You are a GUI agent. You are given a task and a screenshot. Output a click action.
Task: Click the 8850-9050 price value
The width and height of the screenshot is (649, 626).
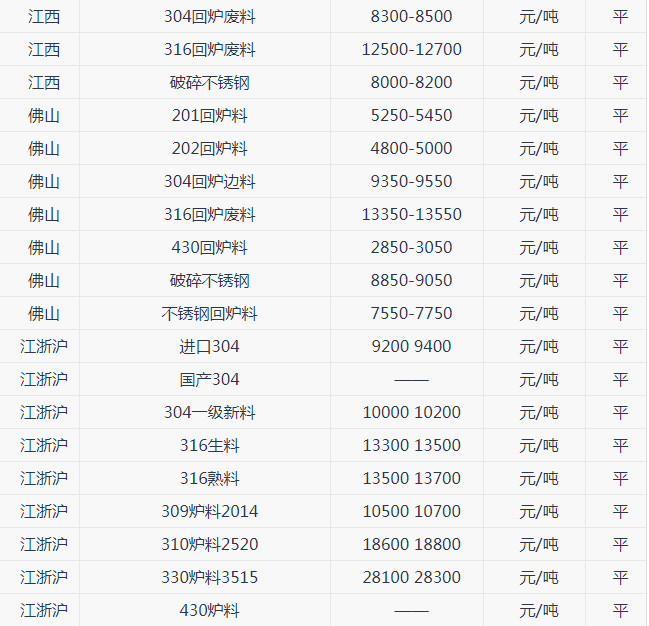(410, 280)
